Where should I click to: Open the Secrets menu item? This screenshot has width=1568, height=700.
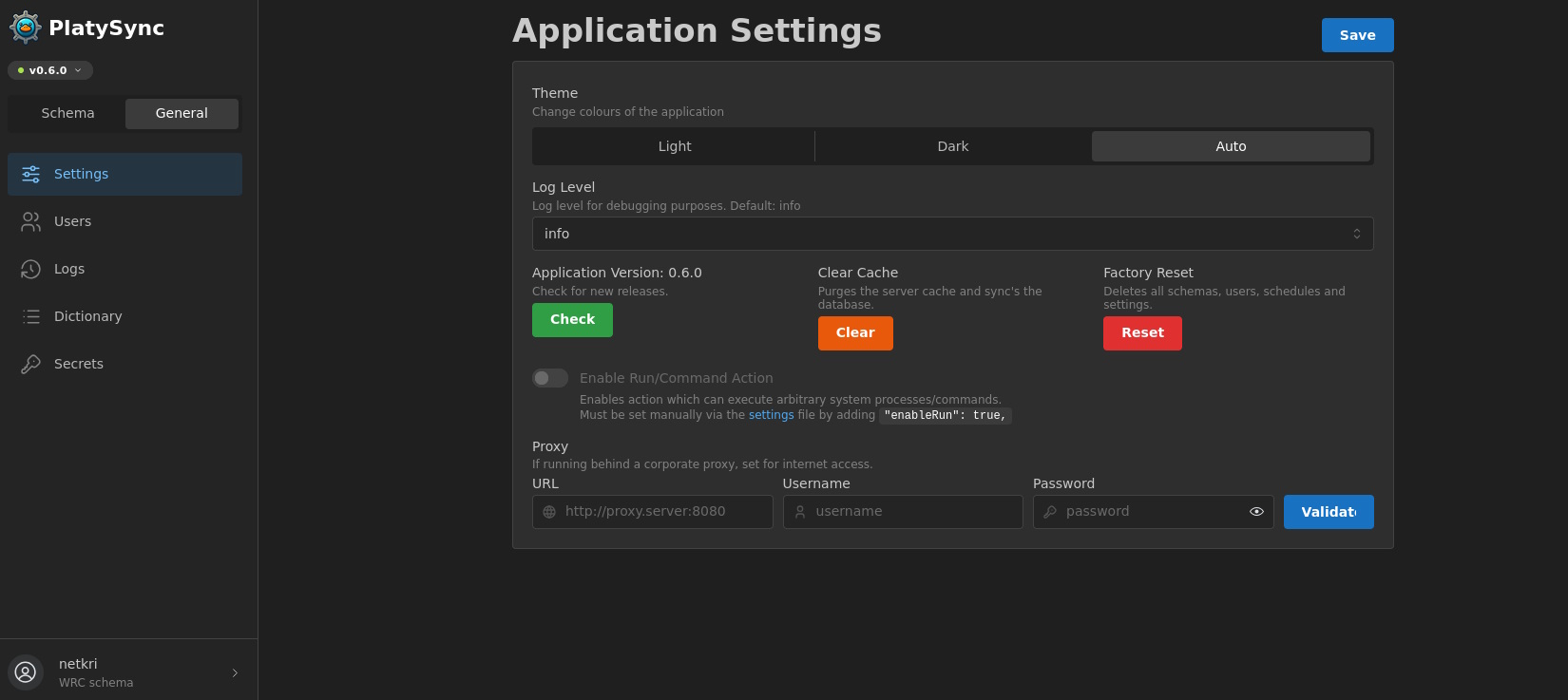[124, 364]
